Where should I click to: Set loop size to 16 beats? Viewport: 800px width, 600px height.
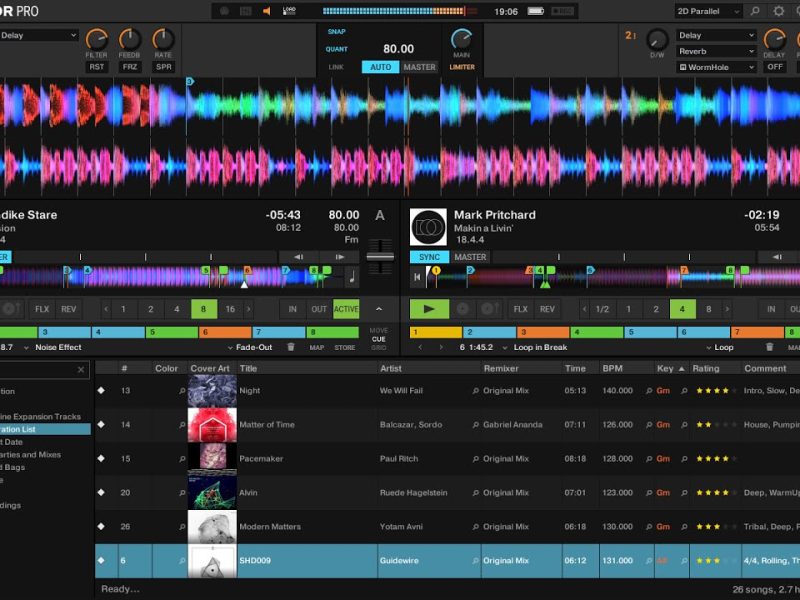point(230,309)
